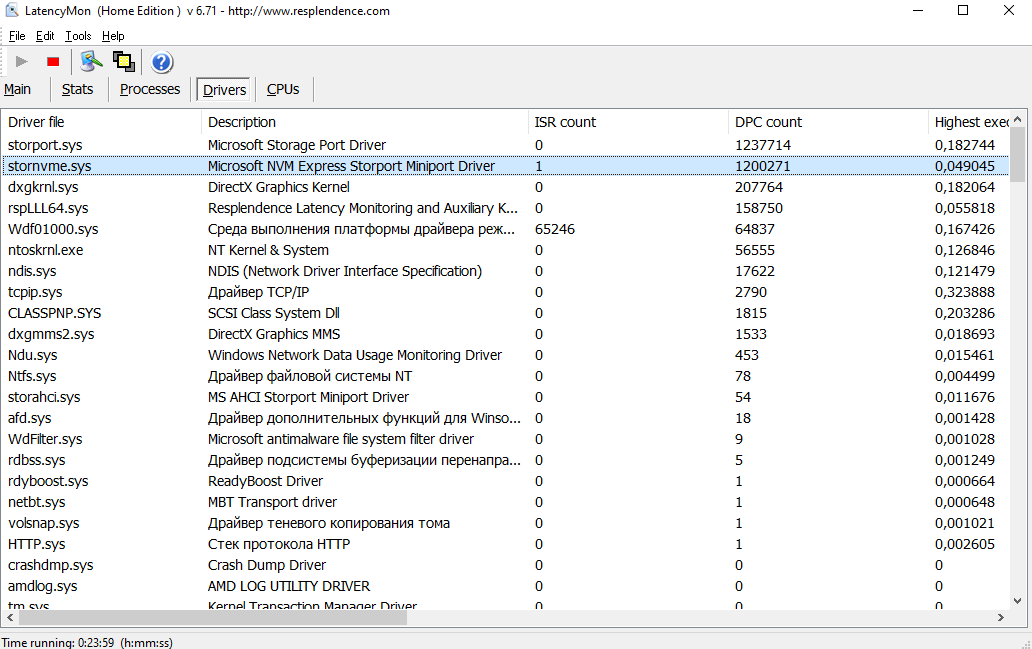This screenshot has height=649, width=1032.
Task: Open the File menu
Action: point(17,36)
